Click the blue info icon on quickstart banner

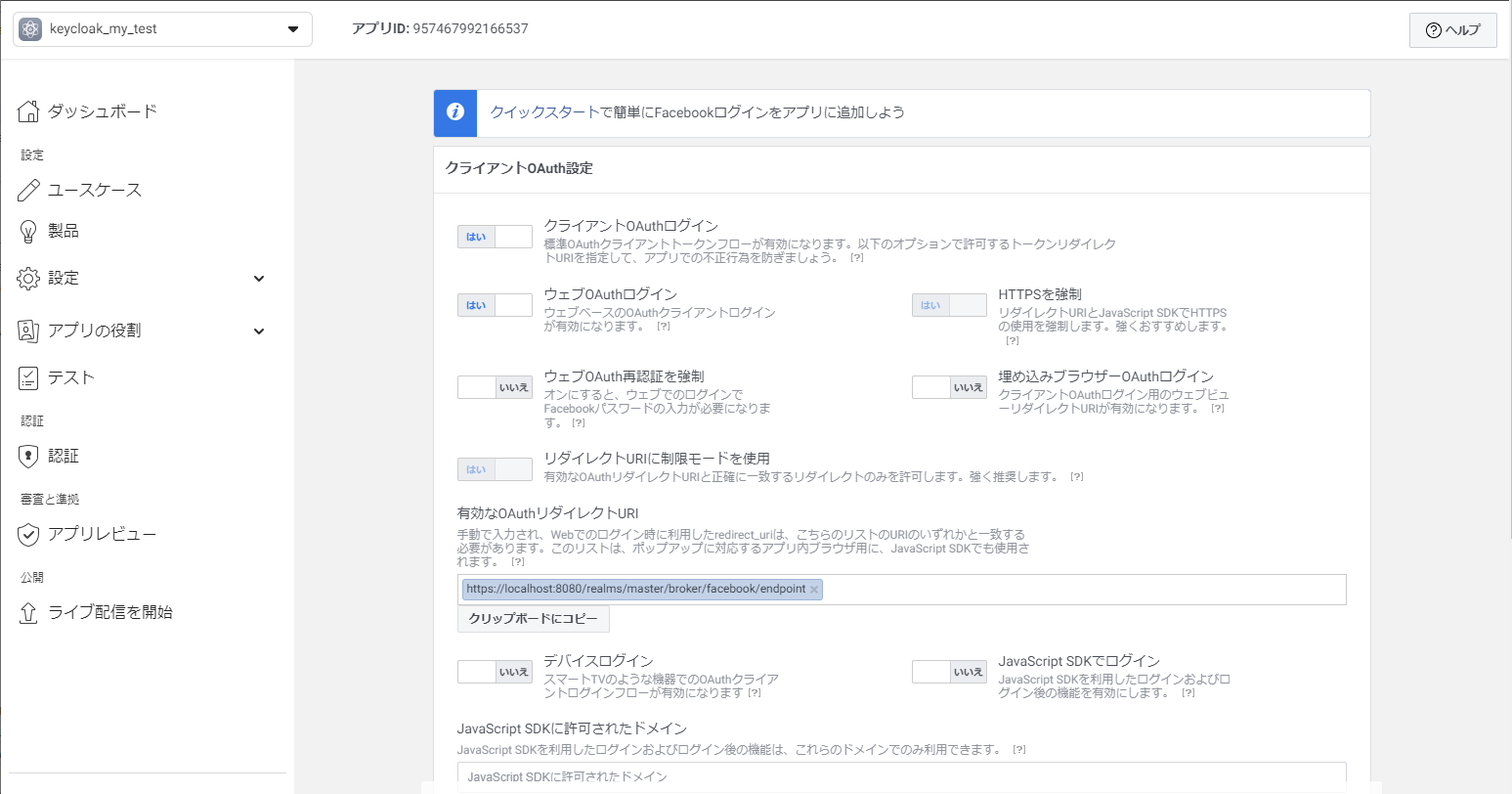[454, 113]
